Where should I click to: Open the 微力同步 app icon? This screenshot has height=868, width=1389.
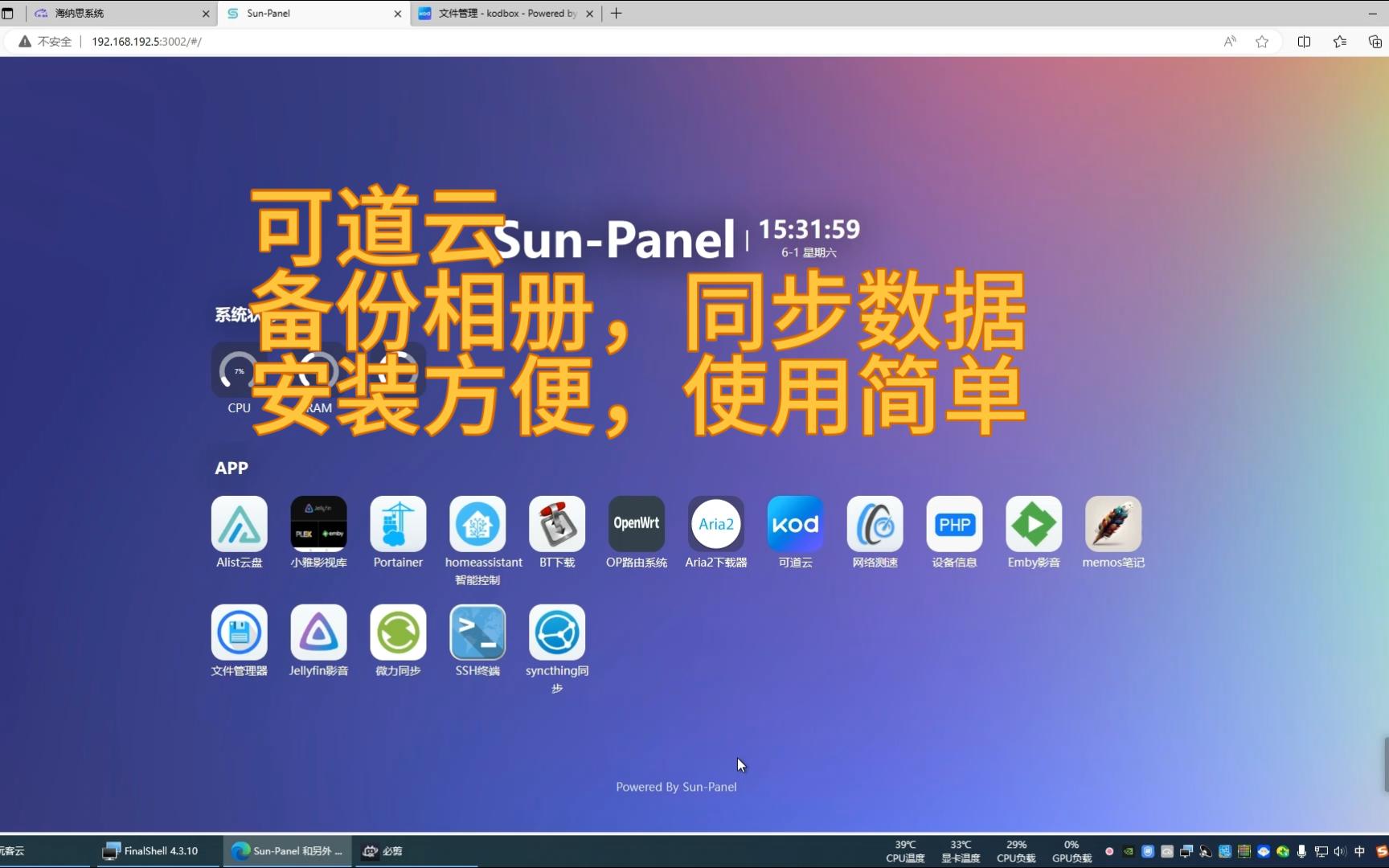398,633
